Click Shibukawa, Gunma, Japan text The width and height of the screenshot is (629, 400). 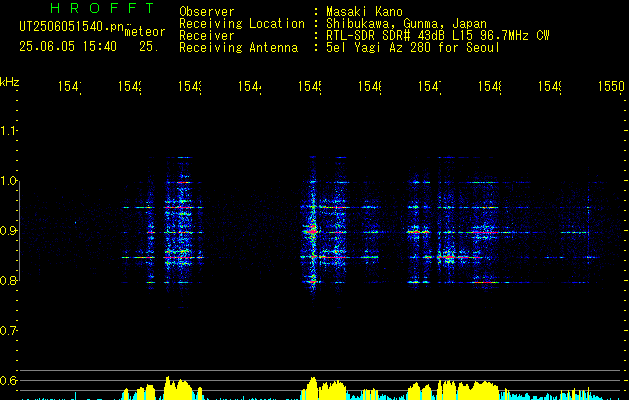click(406, 24)
